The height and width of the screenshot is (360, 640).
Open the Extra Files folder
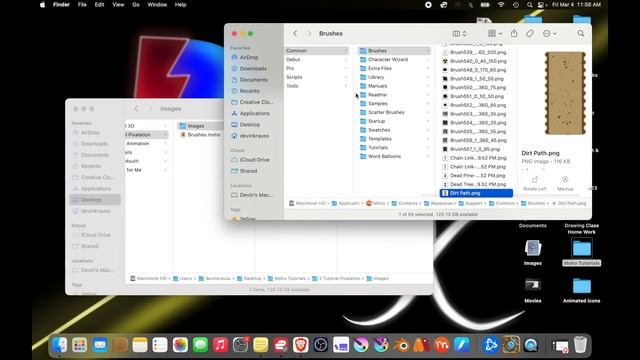click(380, 68)
